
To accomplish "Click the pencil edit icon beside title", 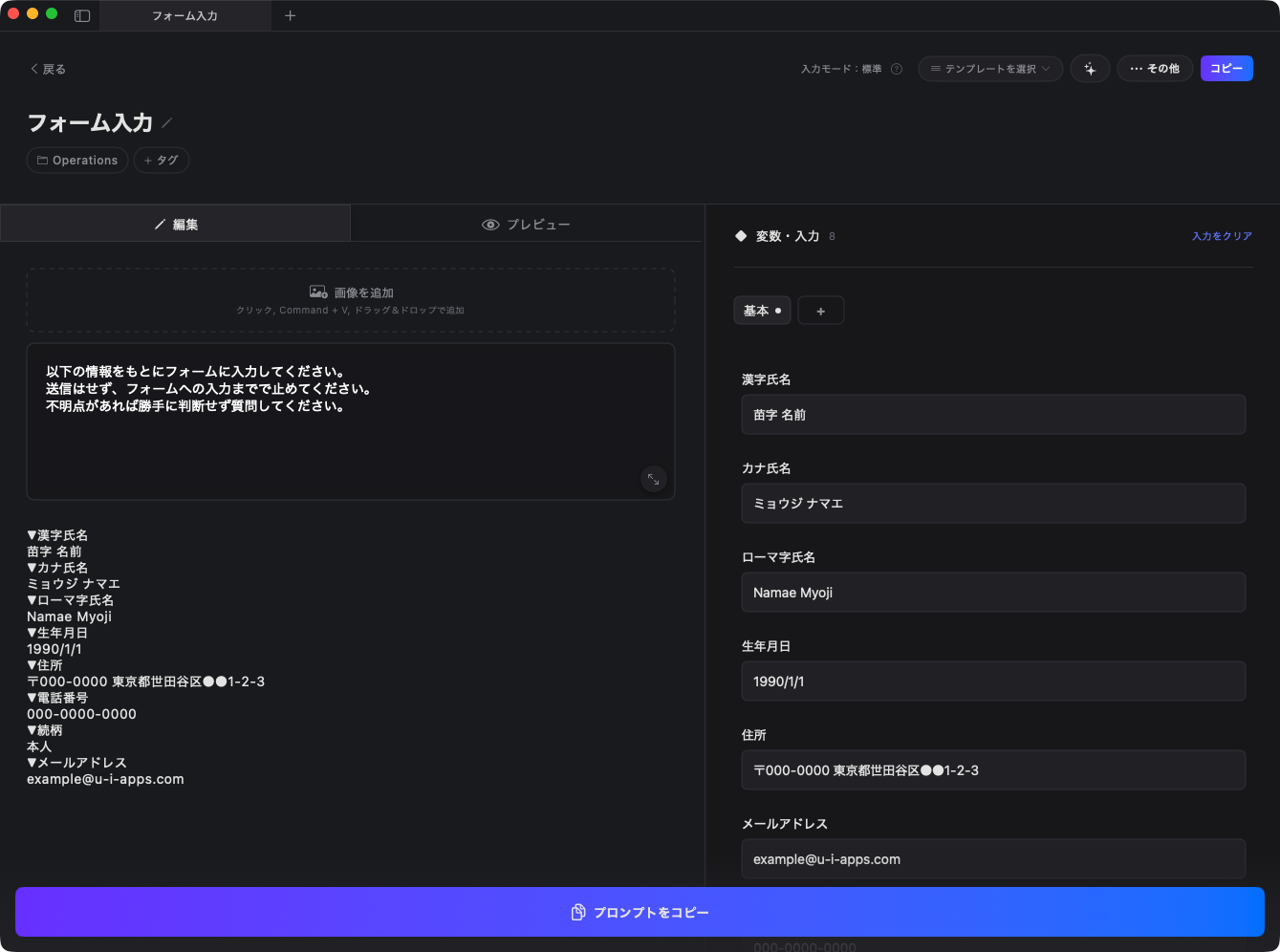I will point(167,122).
